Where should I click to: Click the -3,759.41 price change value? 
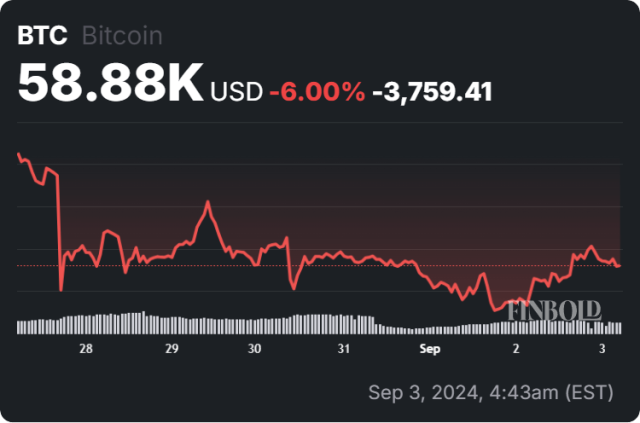431,92
